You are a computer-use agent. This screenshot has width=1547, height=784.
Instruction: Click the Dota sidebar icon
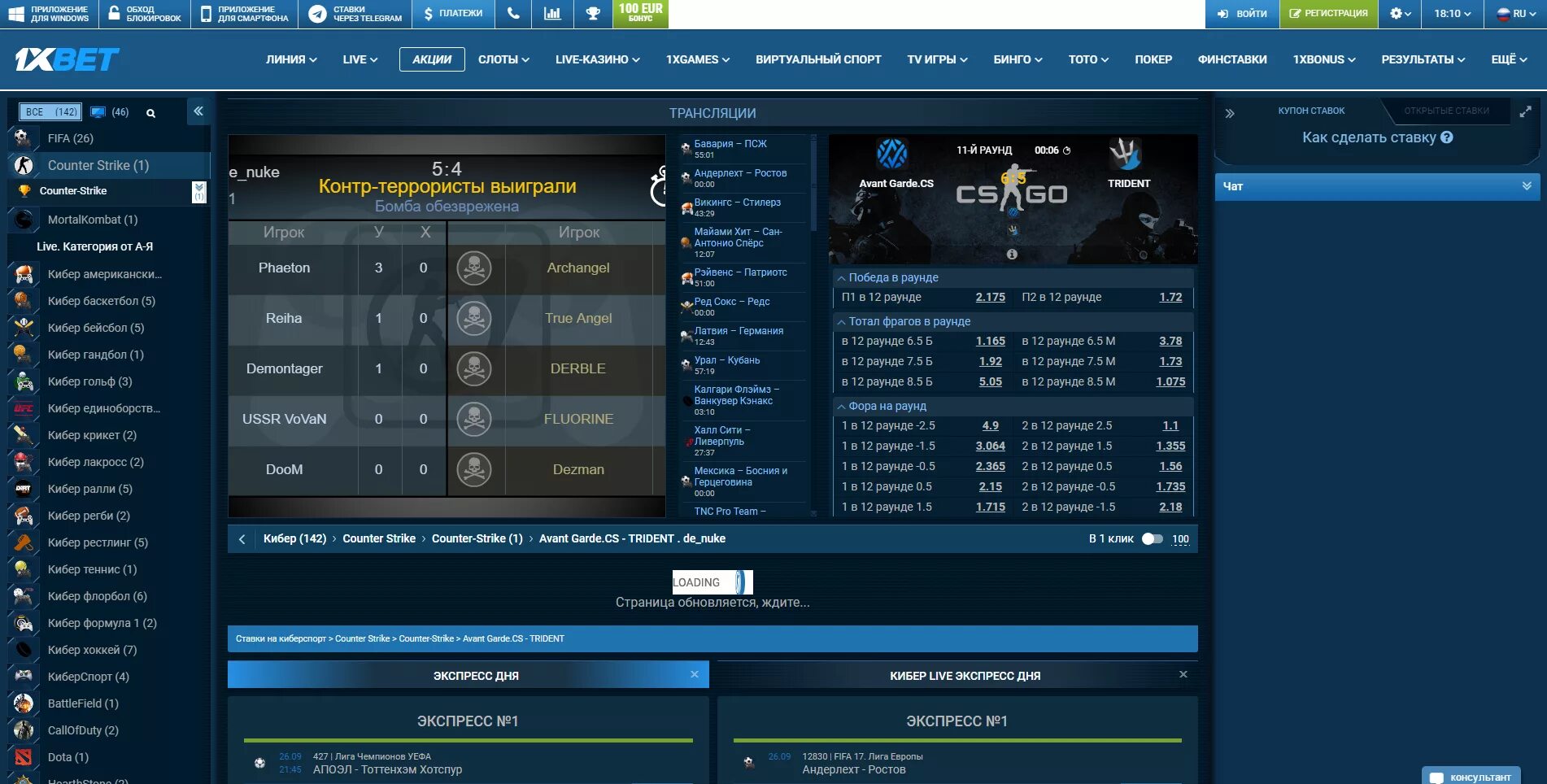pos(24,757)
